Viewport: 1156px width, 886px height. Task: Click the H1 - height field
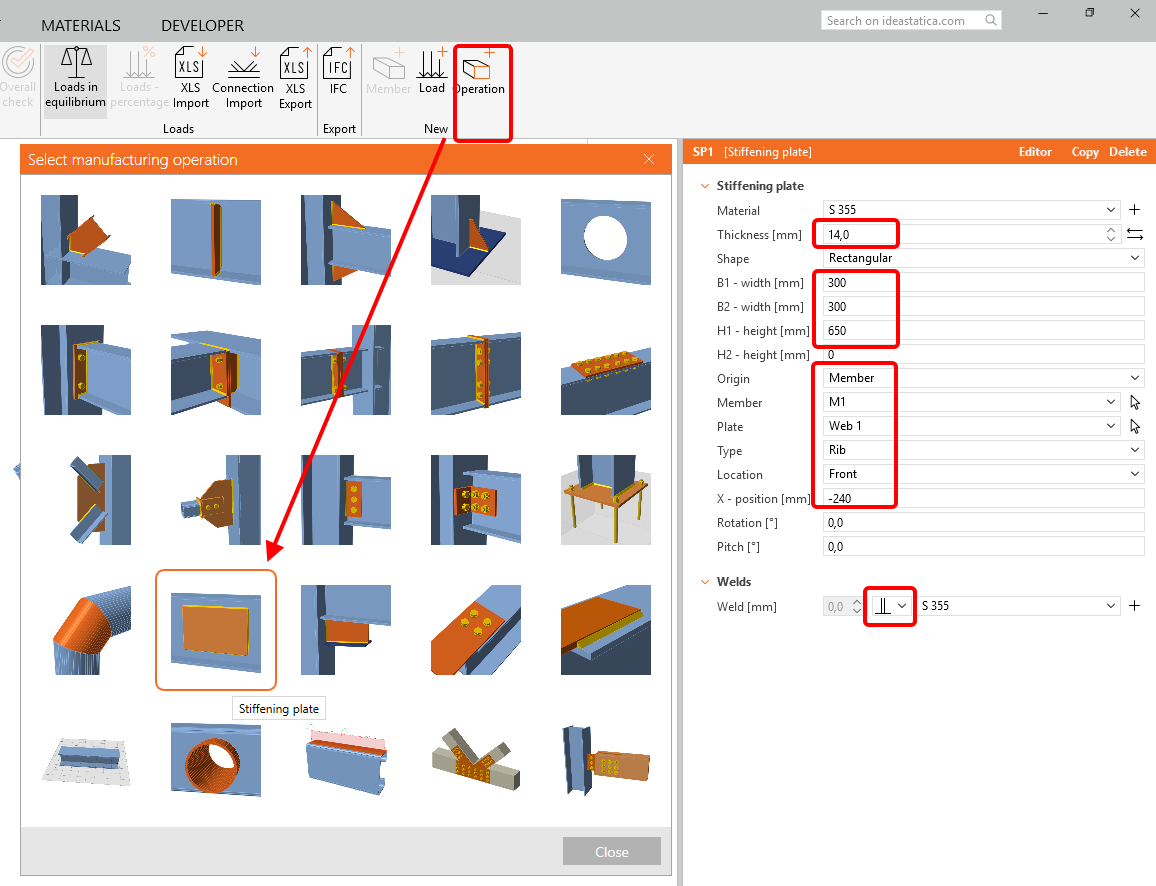pyautogui.click(x=983, y=330)
